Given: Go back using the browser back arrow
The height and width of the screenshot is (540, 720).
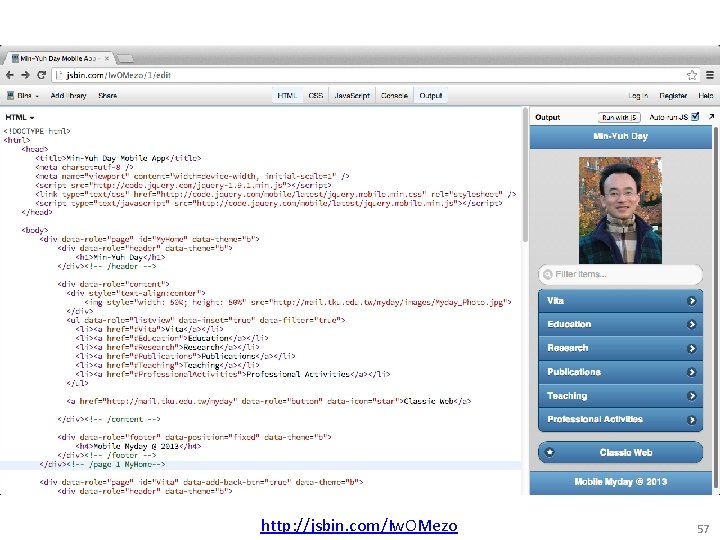Looking at the screenshot, I should point(10,75).
